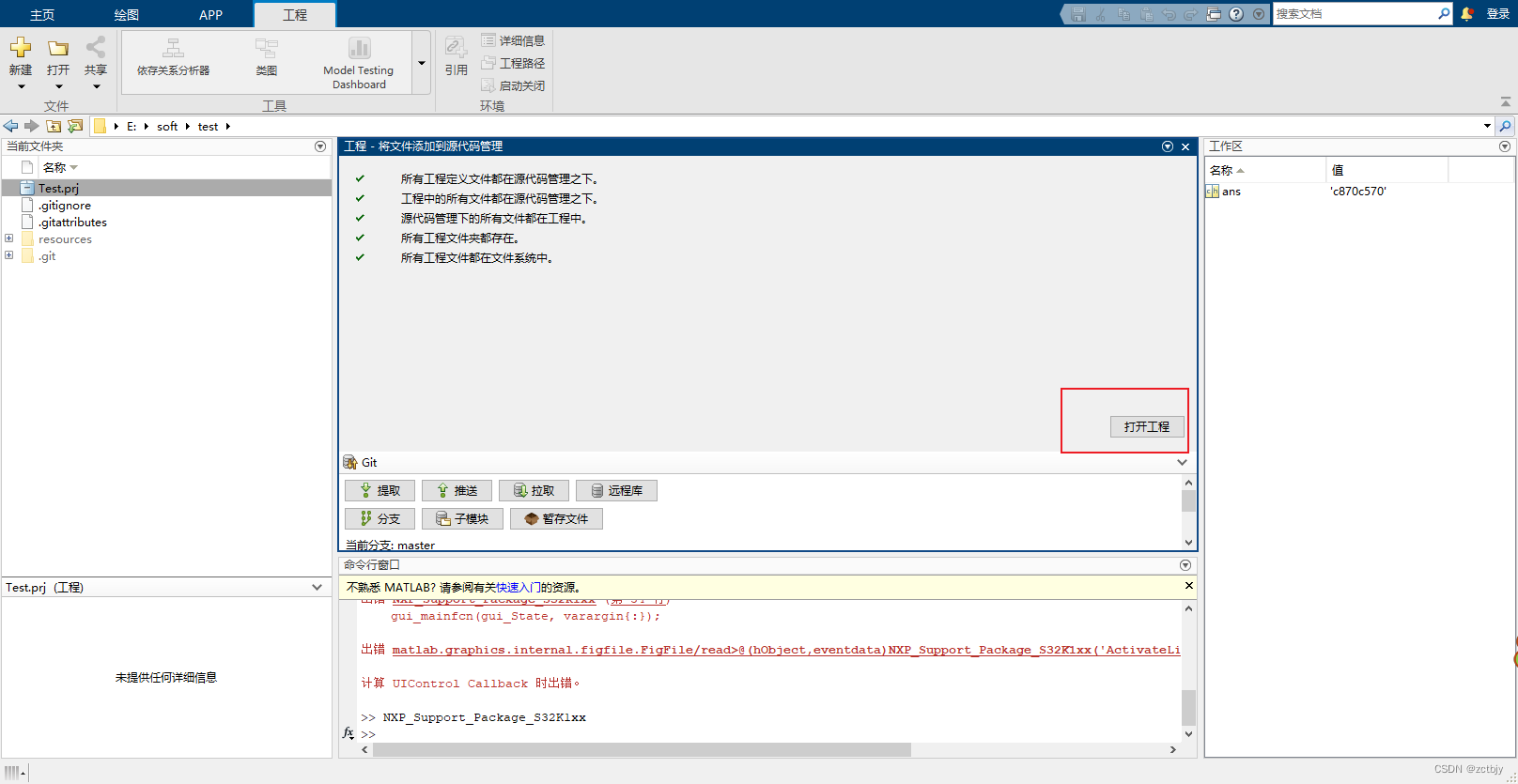Click 登录 to sign in
Viewport: 1518px width, 784px height.
[1498, 14]
